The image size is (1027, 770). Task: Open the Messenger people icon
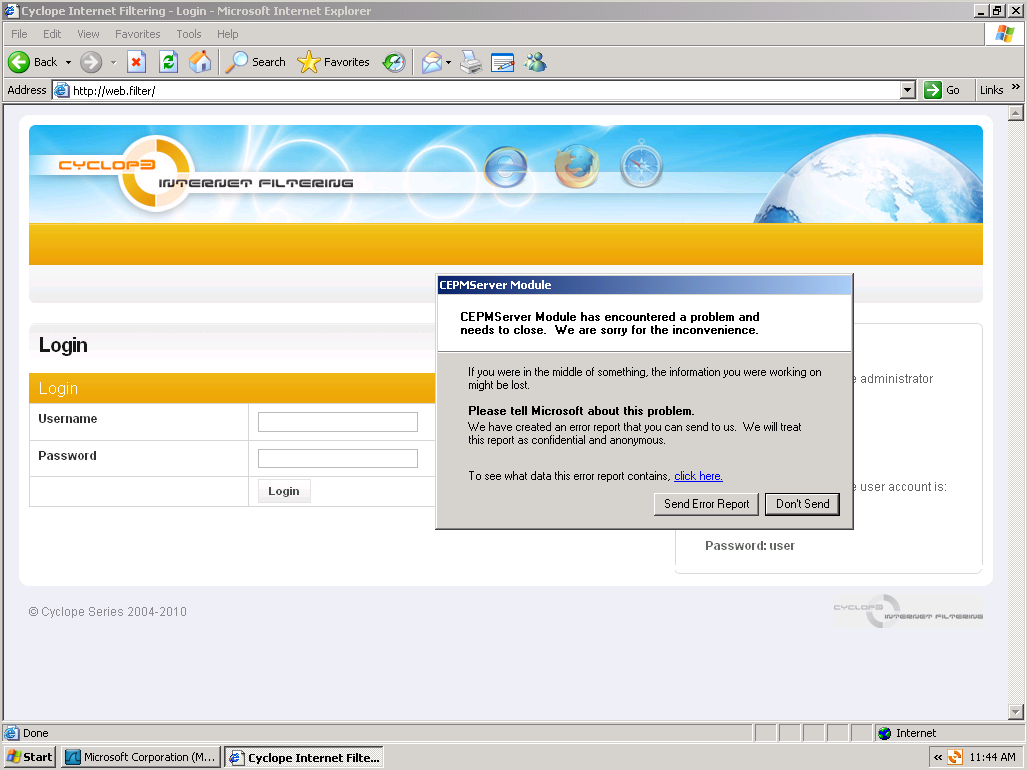click(535, 62)
